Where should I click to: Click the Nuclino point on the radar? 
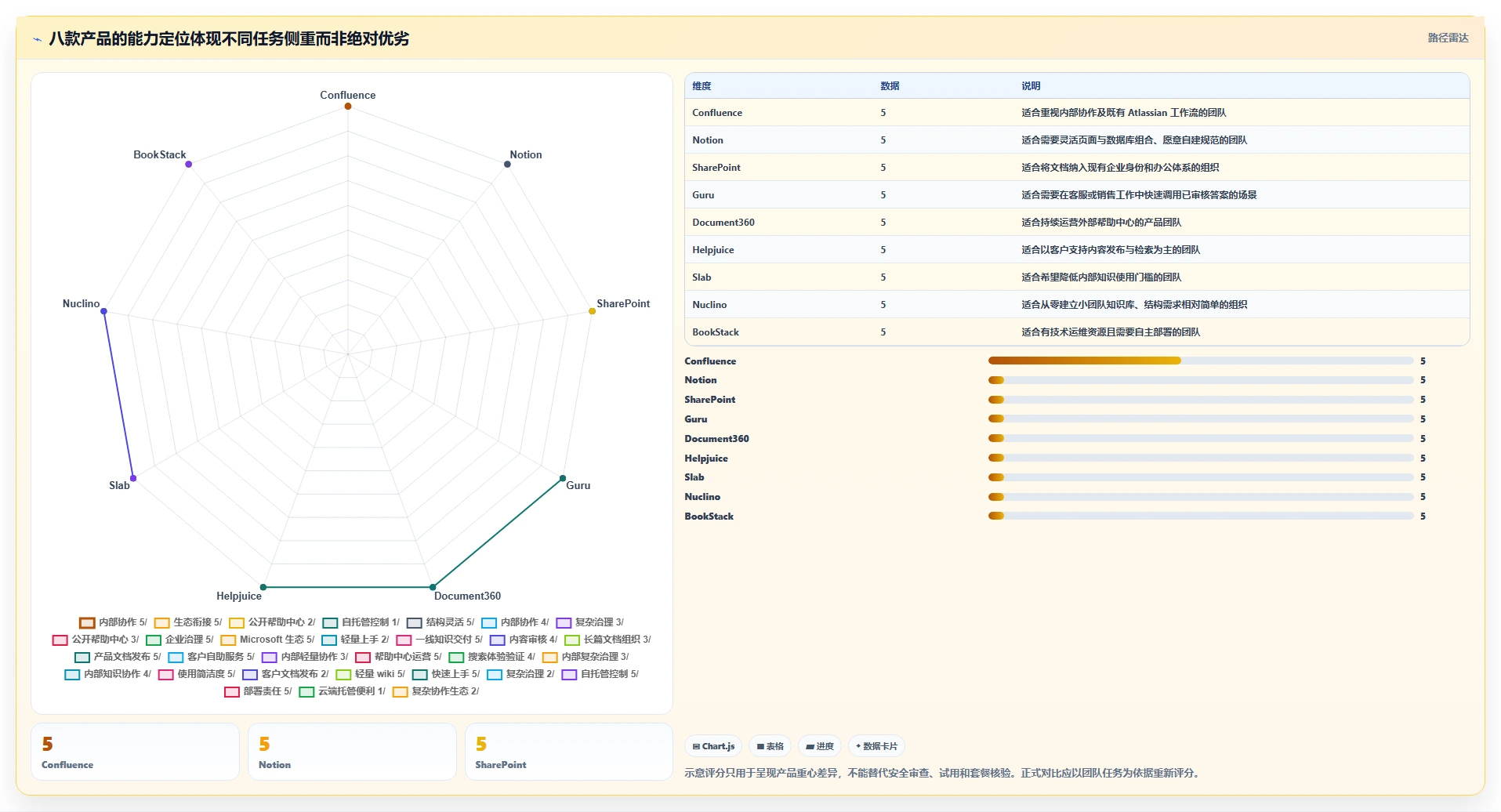pyautogui.click(x=103, y=311)
